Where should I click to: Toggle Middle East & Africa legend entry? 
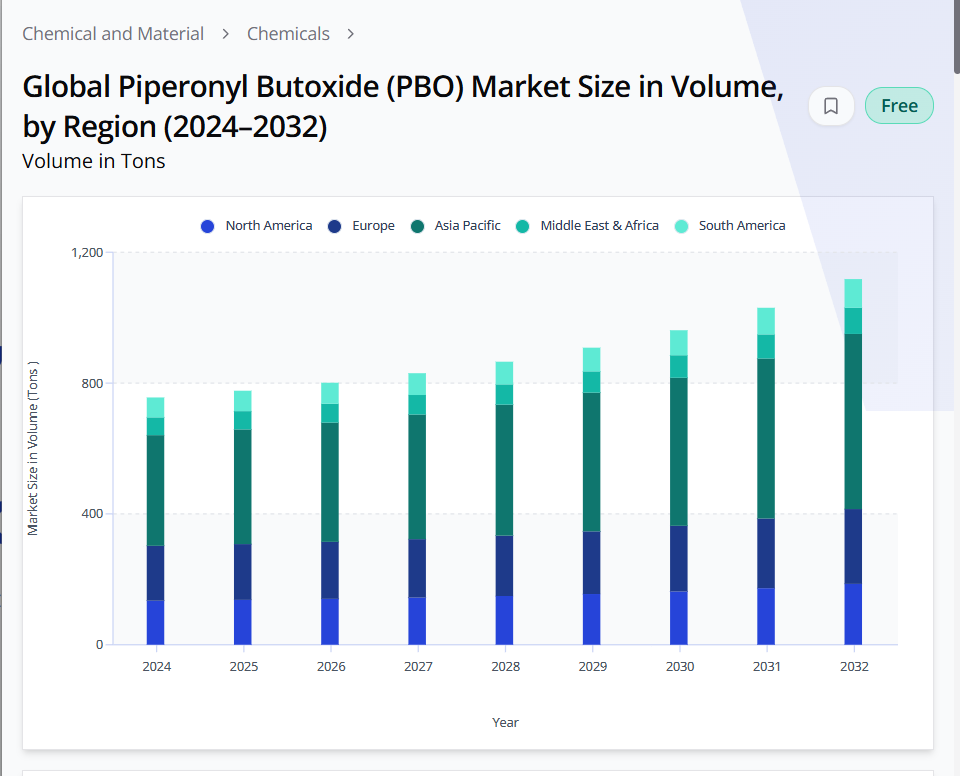[x=599, y=226]
